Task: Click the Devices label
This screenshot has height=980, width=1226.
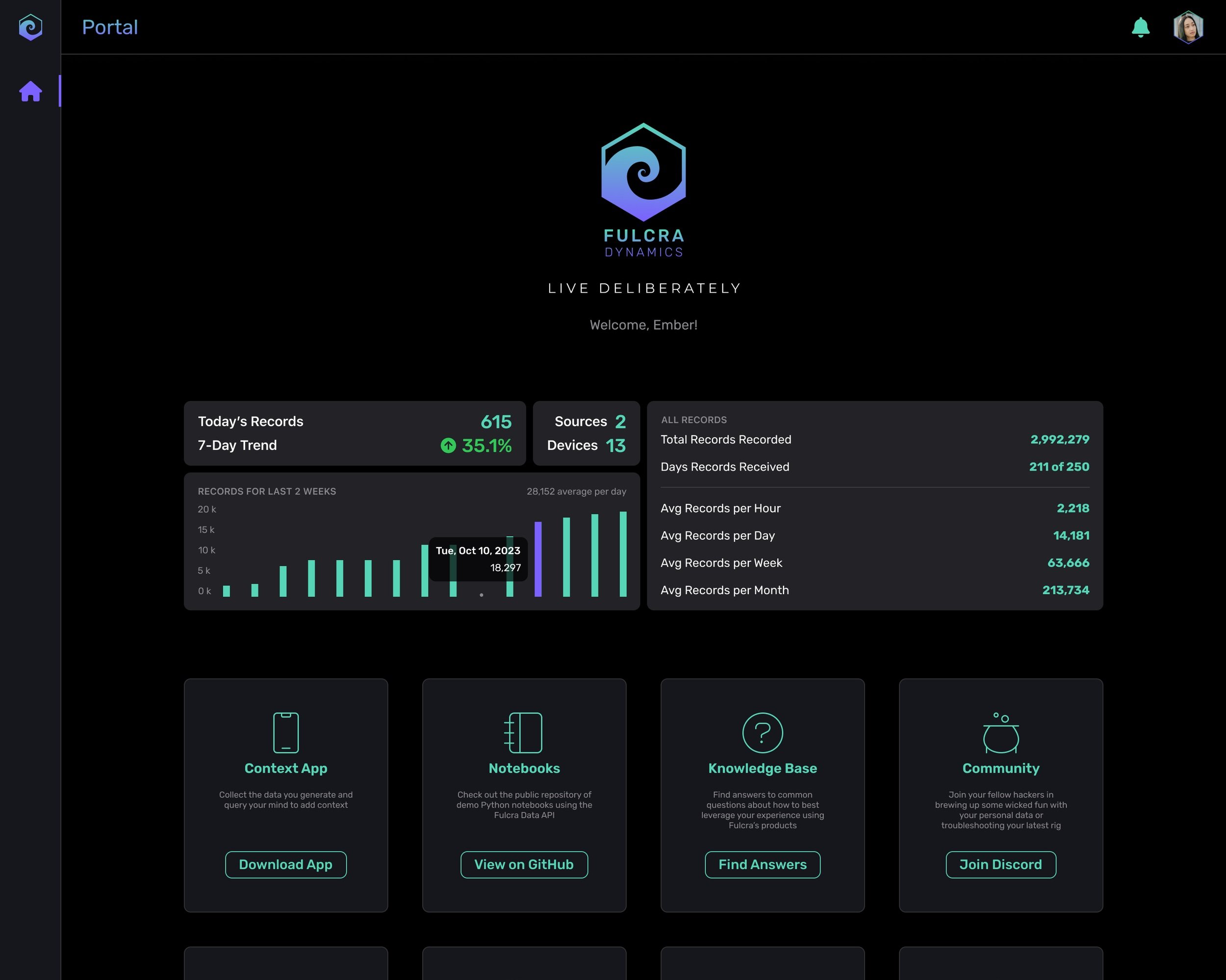Action: point(572,445)
